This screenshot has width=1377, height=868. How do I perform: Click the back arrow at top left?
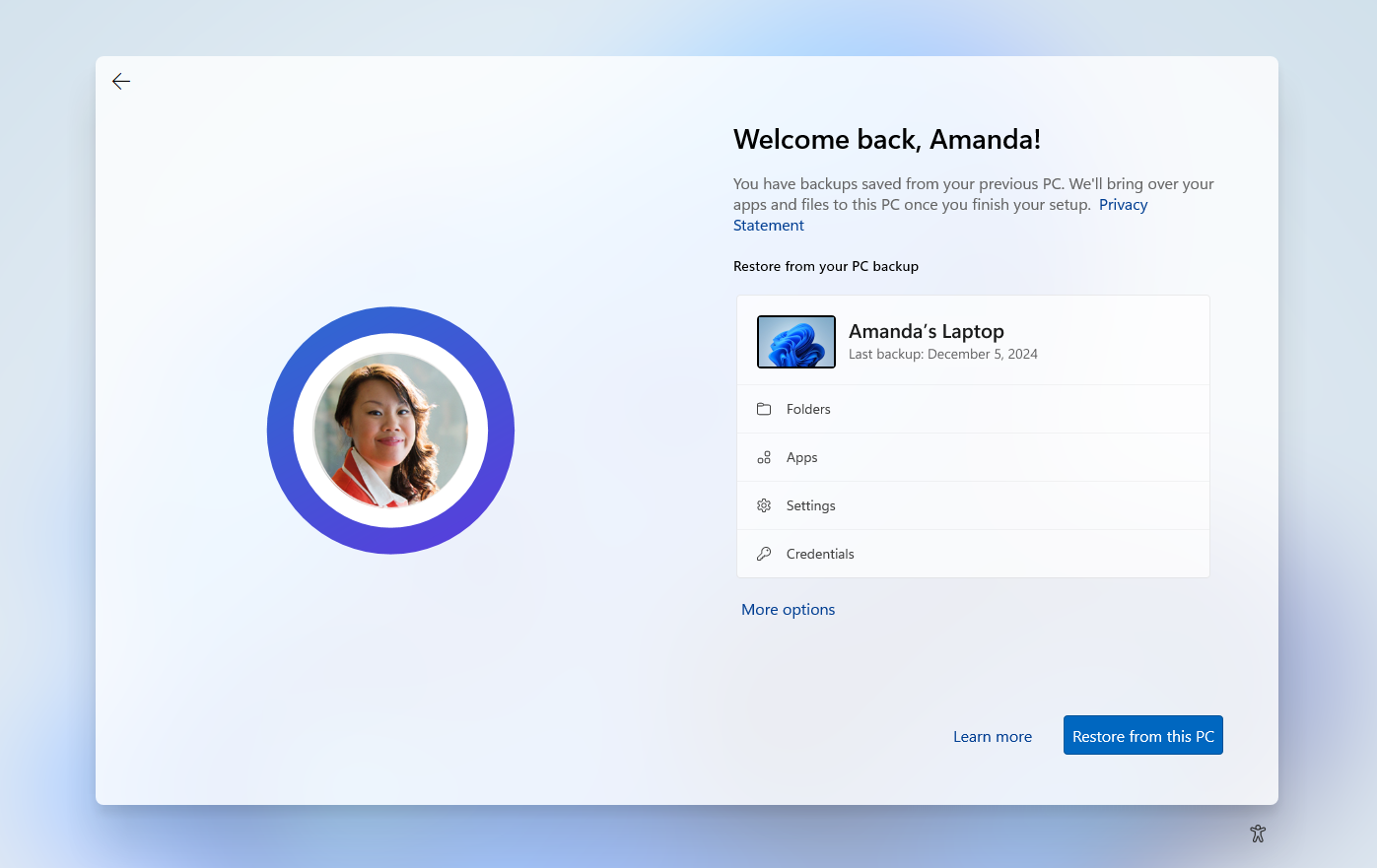click(120, 81)
